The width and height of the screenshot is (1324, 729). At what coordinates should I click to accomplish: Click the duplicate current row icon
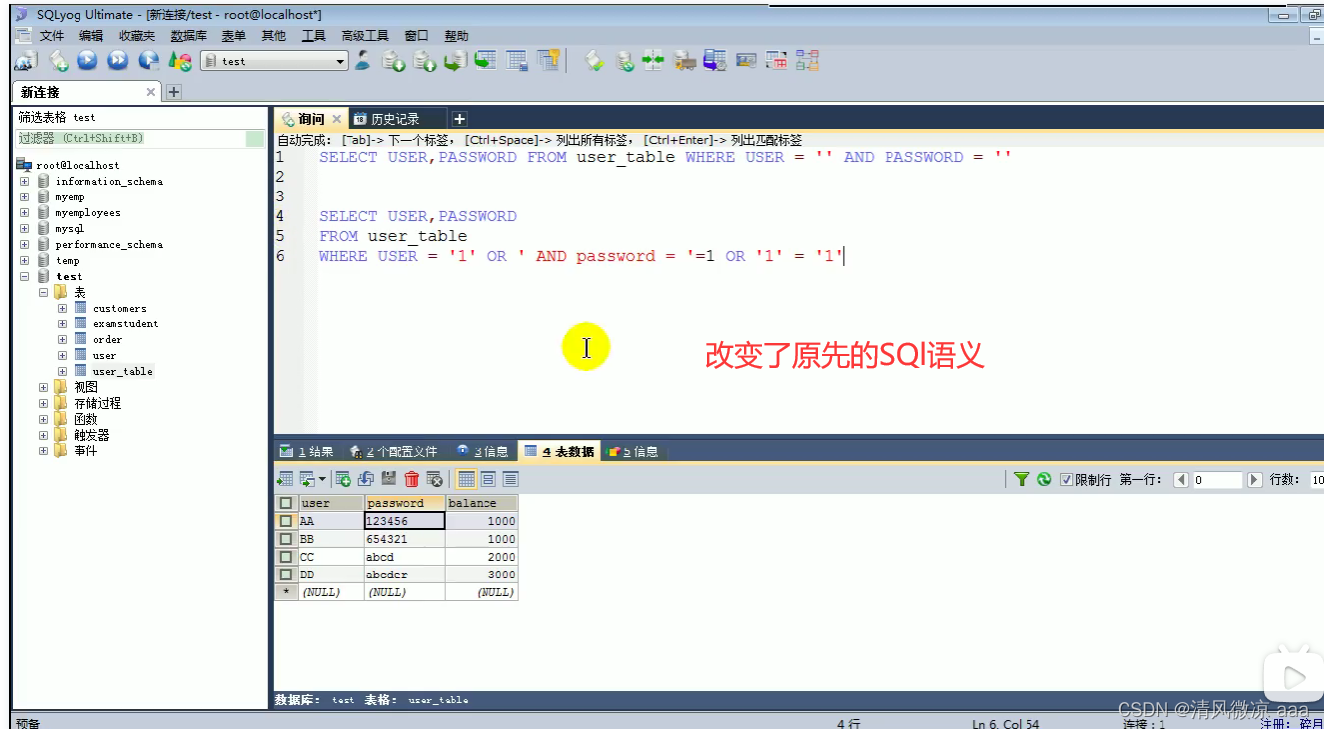point(366,479)
